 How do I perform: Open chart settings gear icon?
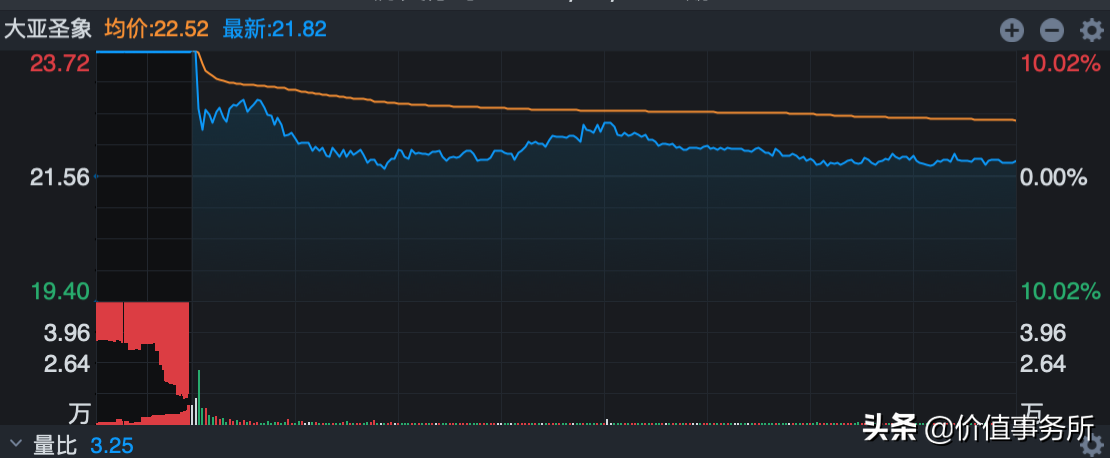coord(1091,30)
